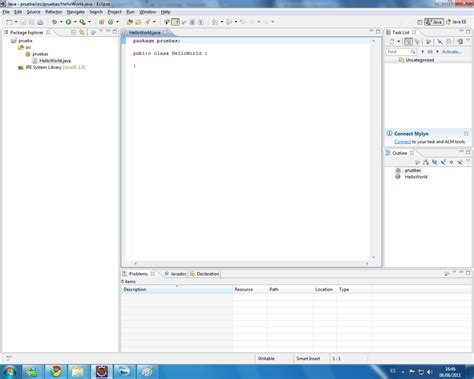Image resolution: width=474 pixels, height=379 pixels.
Task: Click the Connect link under Connect Mylyn
Action: pos(403,142)
